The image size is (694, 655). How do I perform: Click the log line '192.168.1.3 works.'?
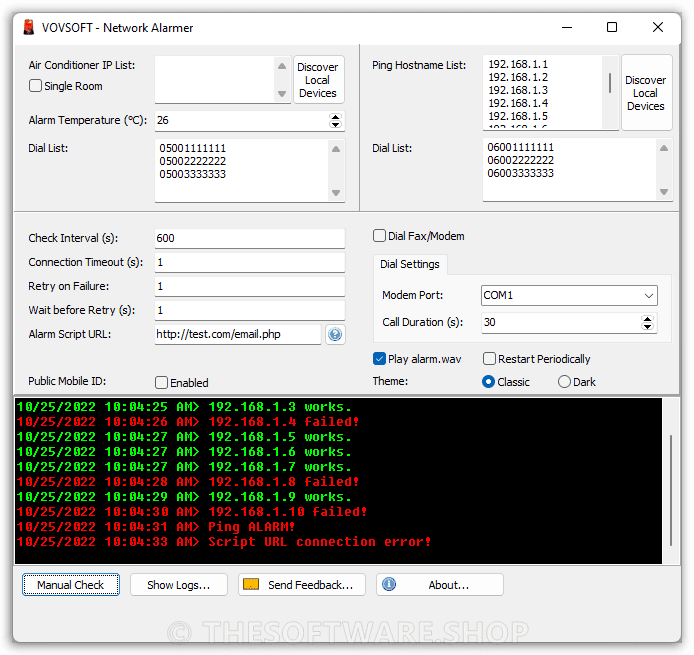(184, 407)
